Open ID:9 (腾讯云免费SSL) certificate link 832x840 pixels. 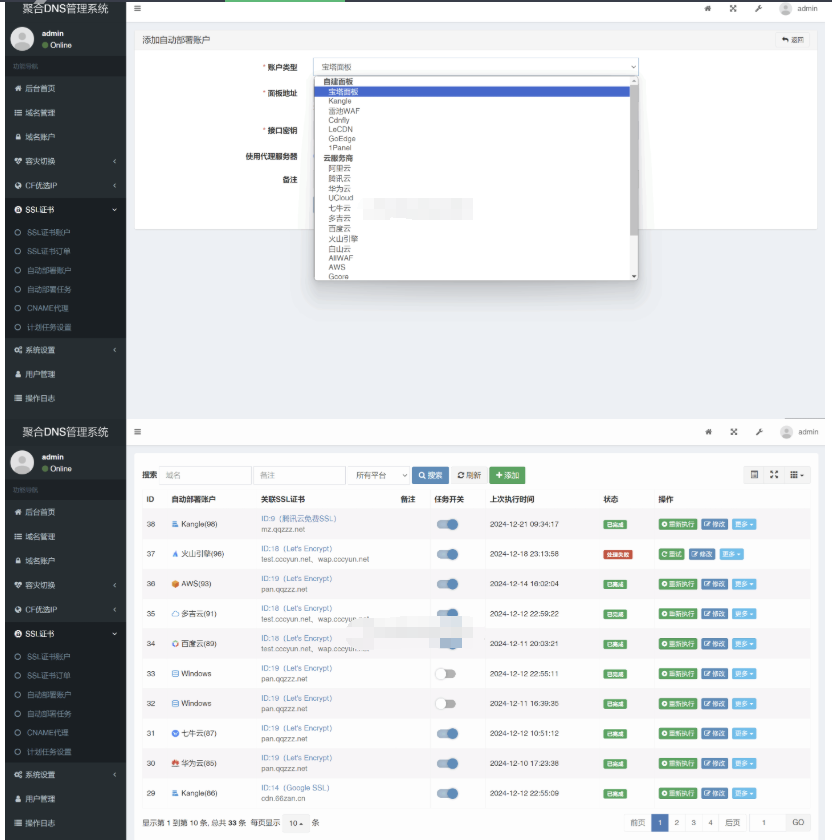[299, 519]
